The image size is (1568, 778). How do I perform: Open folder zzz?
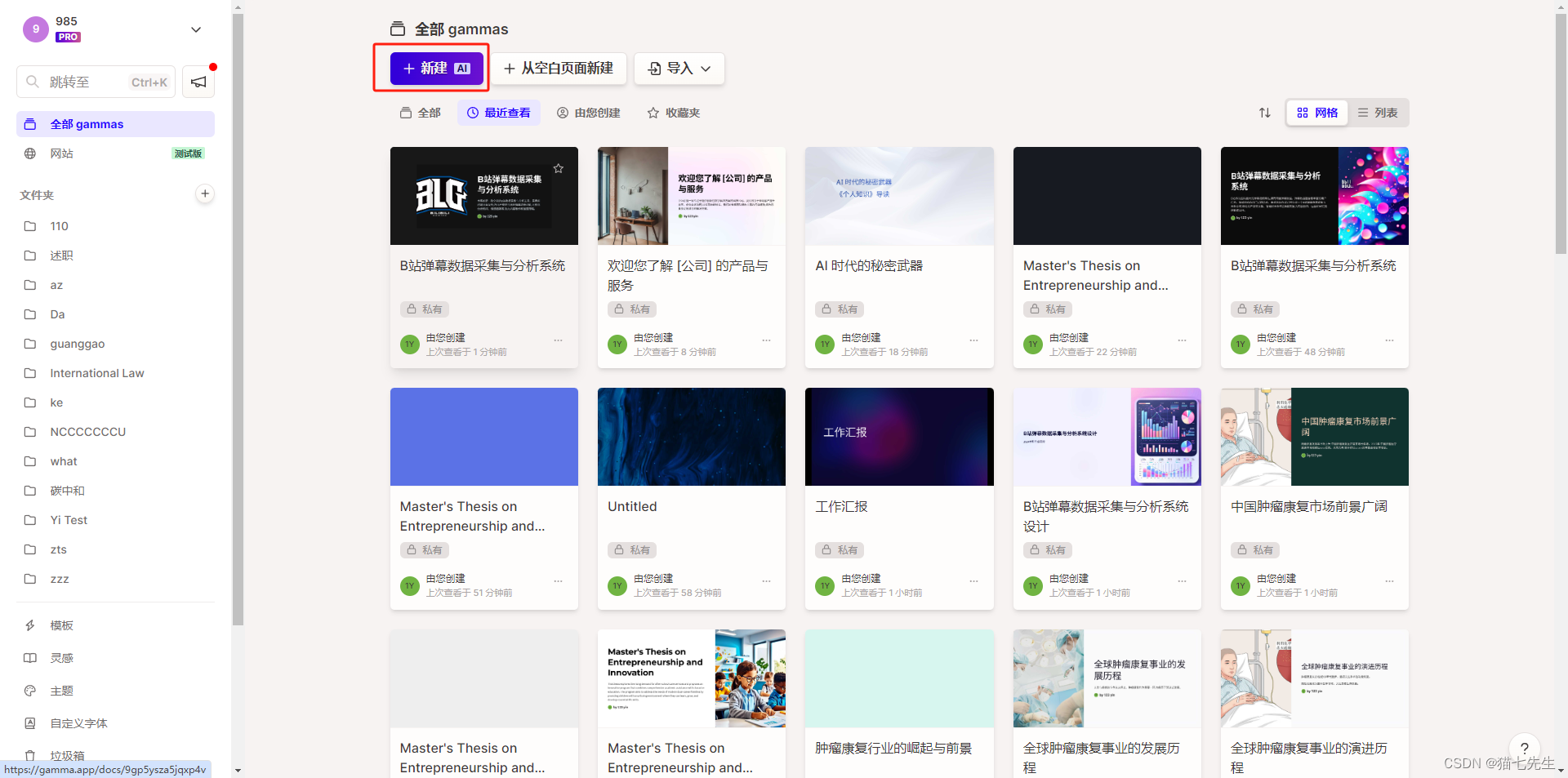(115, 579)
